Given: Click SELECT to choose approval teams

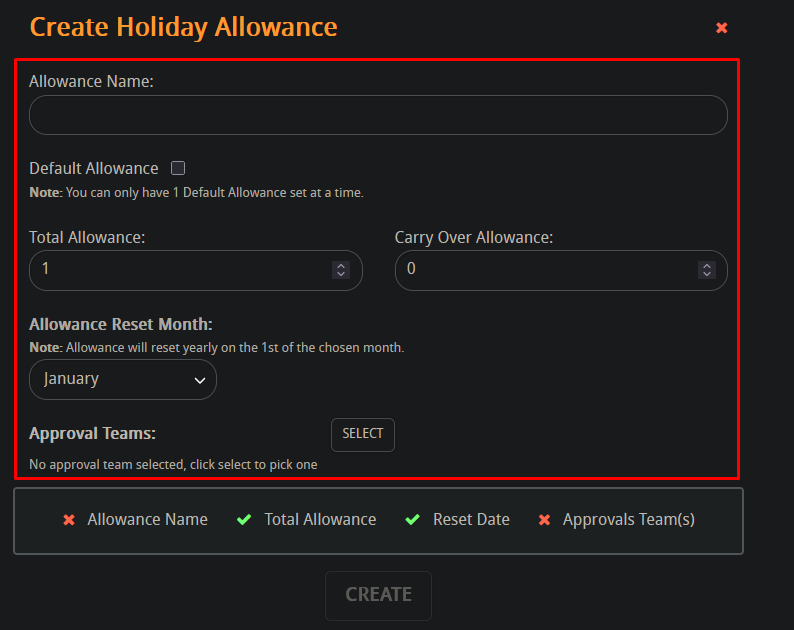Looking at the screenshot, I should (363, 435).
